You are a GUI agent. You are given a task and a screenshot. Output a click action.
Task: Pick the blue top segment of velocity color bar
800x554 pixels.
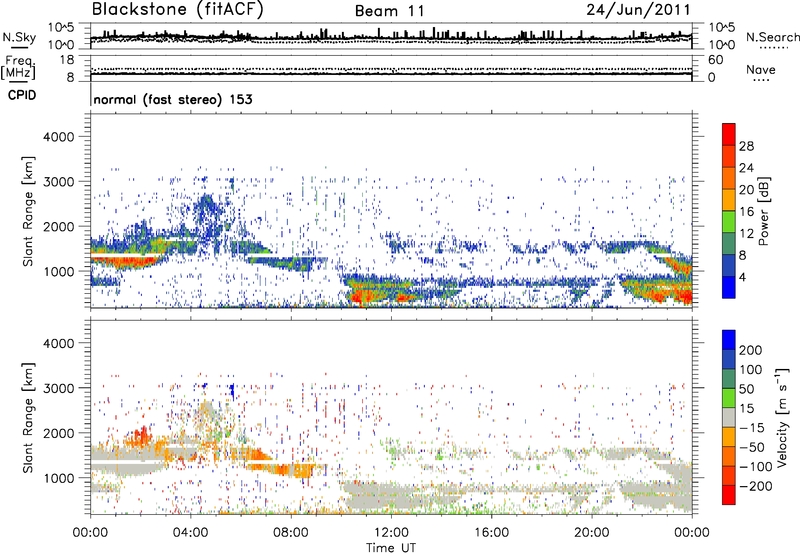point(729,340)
